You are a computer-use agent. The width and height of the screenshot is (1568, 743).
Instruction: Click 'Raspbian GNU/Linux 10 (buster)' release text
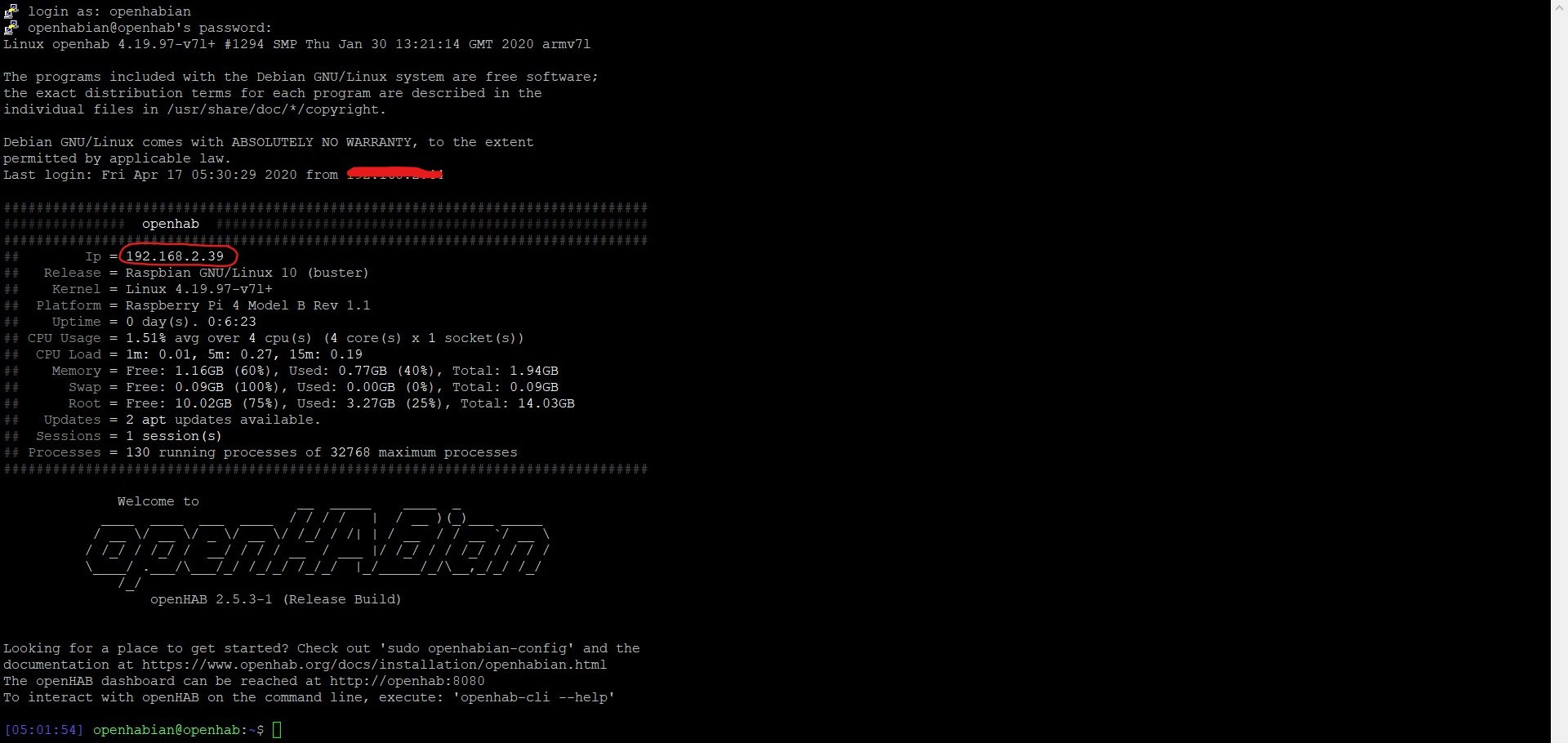click(x=247, y=273)
